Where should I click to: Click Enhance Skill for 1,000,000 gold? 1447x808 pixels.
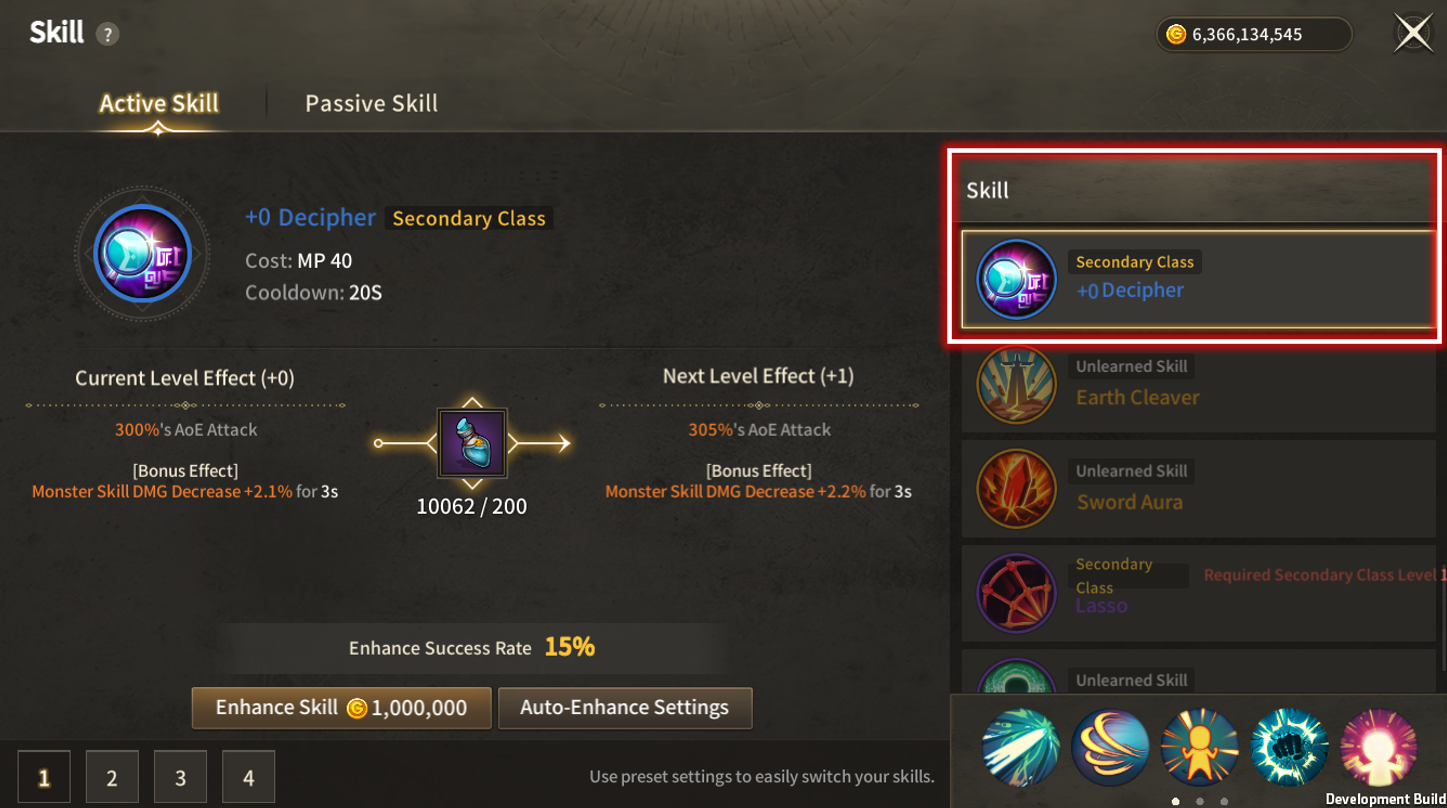point(341,707)
